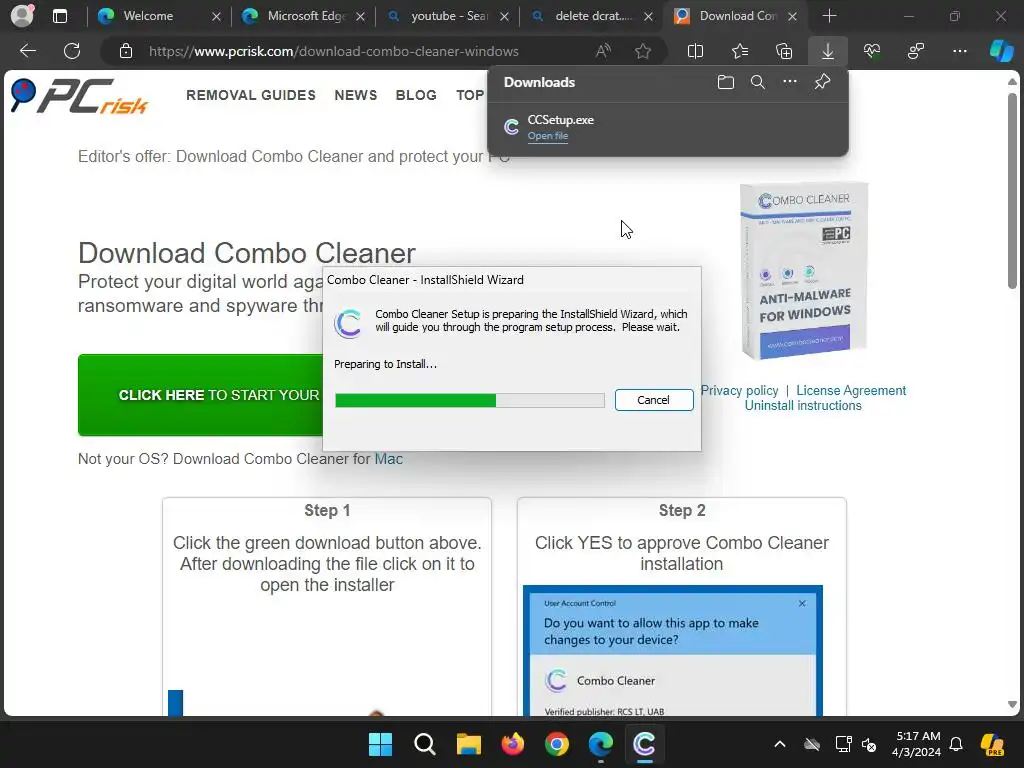The image size is (1024, 768).
Task: Open the notifications bell
Action: (956, 744)
